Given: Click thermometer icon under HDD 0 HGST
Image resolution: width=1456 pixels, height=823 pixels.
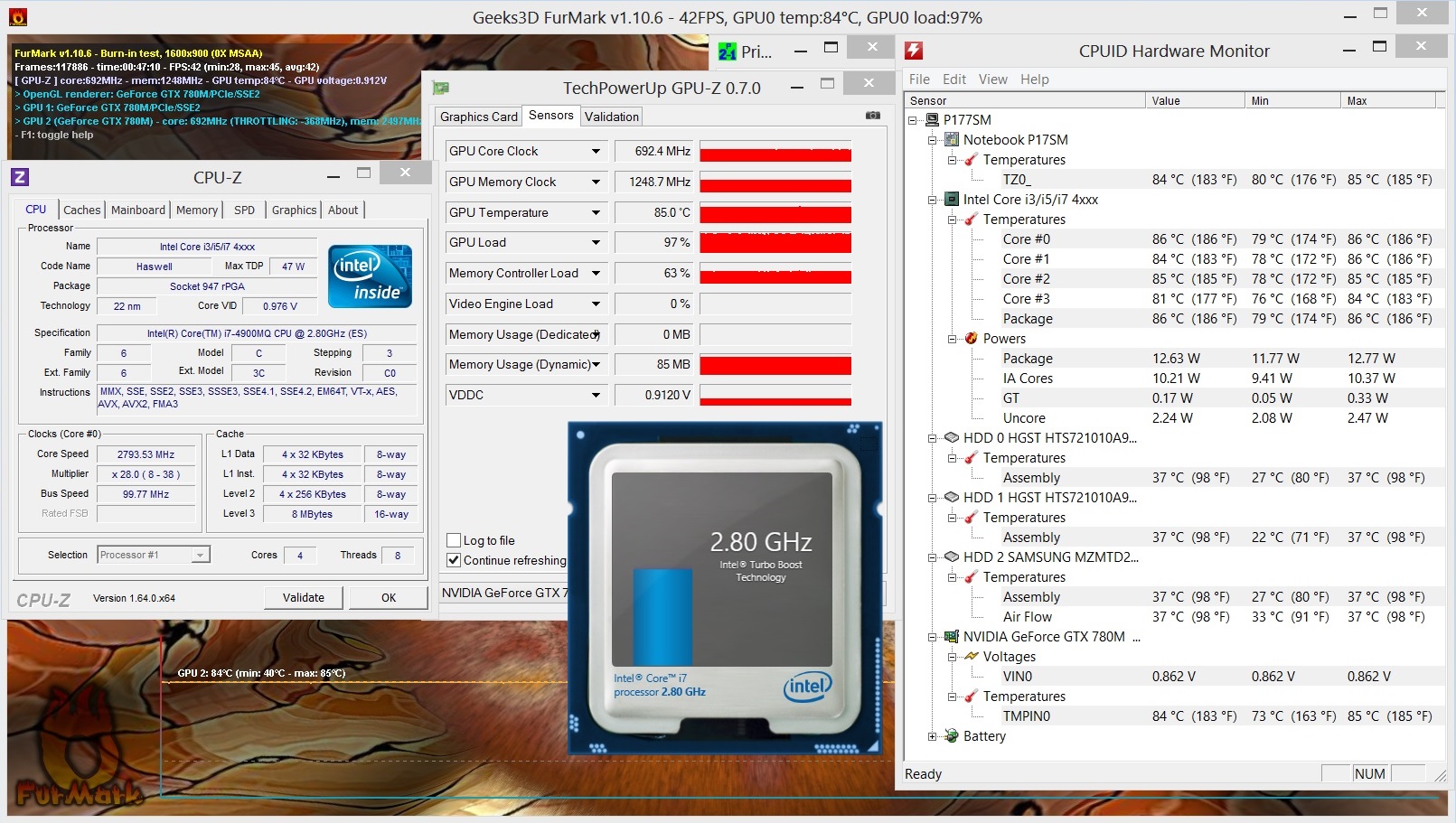Looking at the screenshot, I should 972,457.
